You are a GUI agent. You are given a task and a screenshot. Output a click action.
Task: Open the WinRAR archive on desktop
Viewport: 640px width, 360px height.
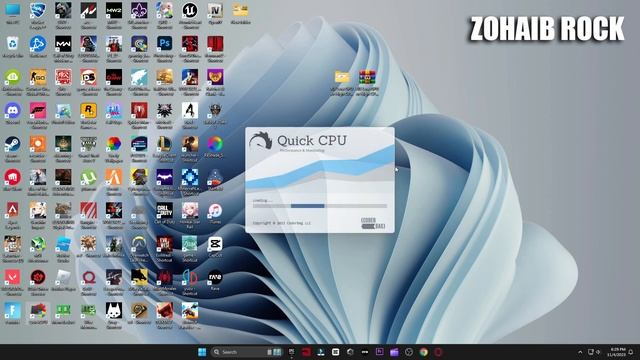[367, 78]
